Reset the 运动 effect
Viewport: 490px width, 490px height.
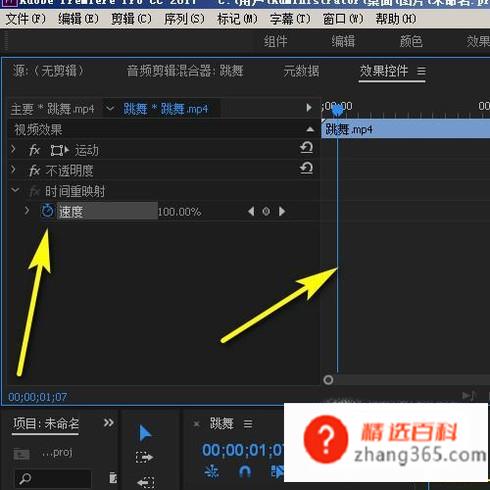[x=306, y=148]
